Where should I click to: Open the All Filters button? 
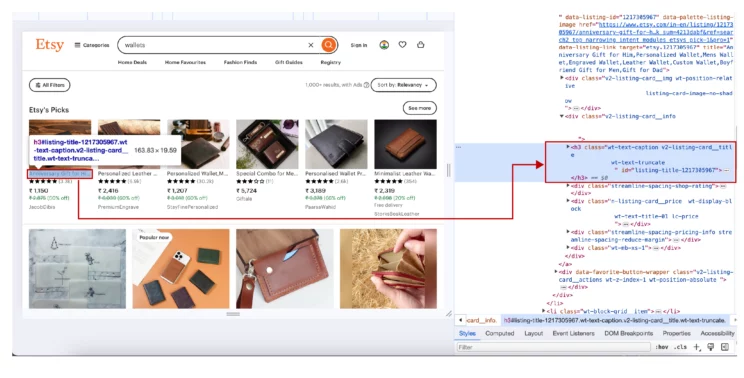[x=50, y=85]
